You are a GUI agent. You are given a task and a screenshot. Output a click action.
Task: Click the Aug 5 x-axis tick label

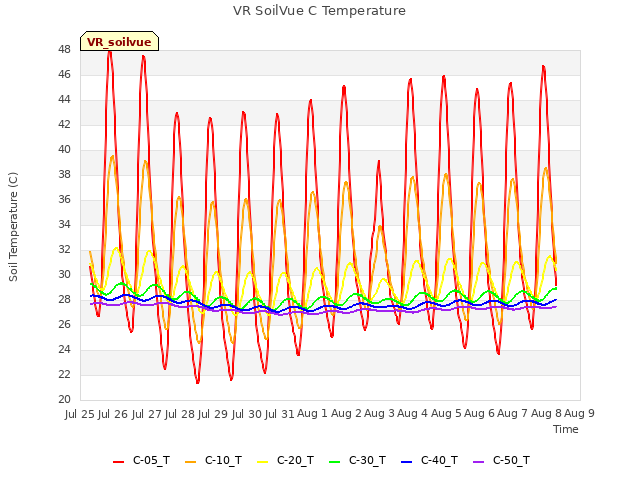point(446,413)
